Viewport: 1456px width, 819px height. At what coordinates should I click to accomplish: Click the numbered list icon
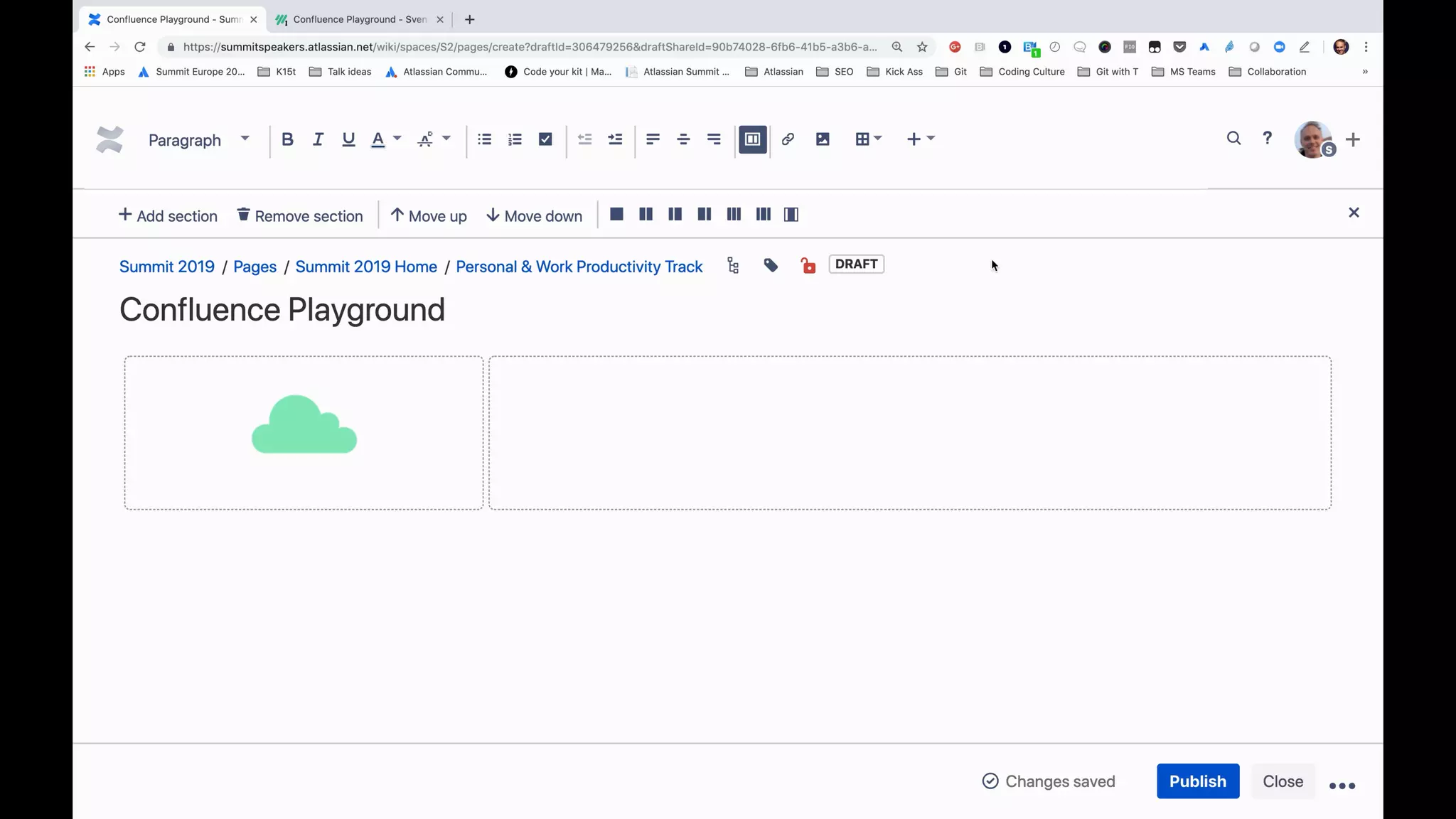coord(515,139)
